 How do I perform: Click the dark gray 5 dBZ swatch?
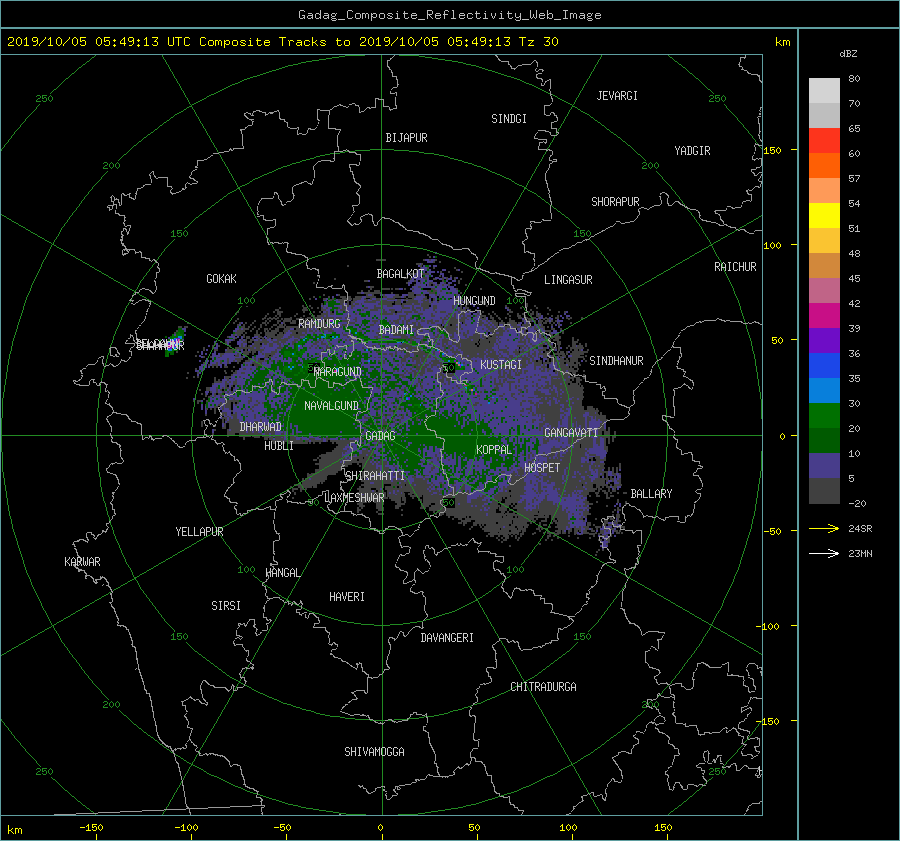click(x=824, y=491)
